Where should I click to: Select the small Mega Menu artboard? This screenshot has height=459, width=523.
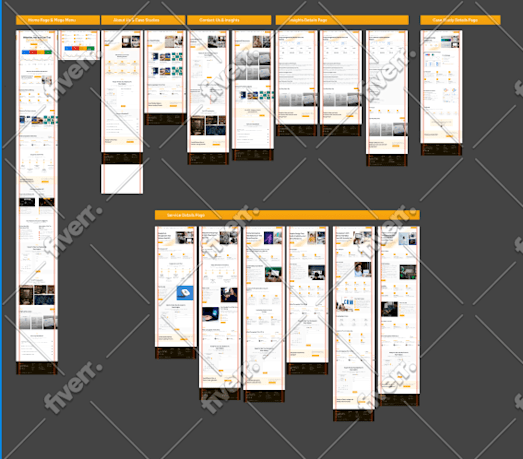(x=79, y=45)
